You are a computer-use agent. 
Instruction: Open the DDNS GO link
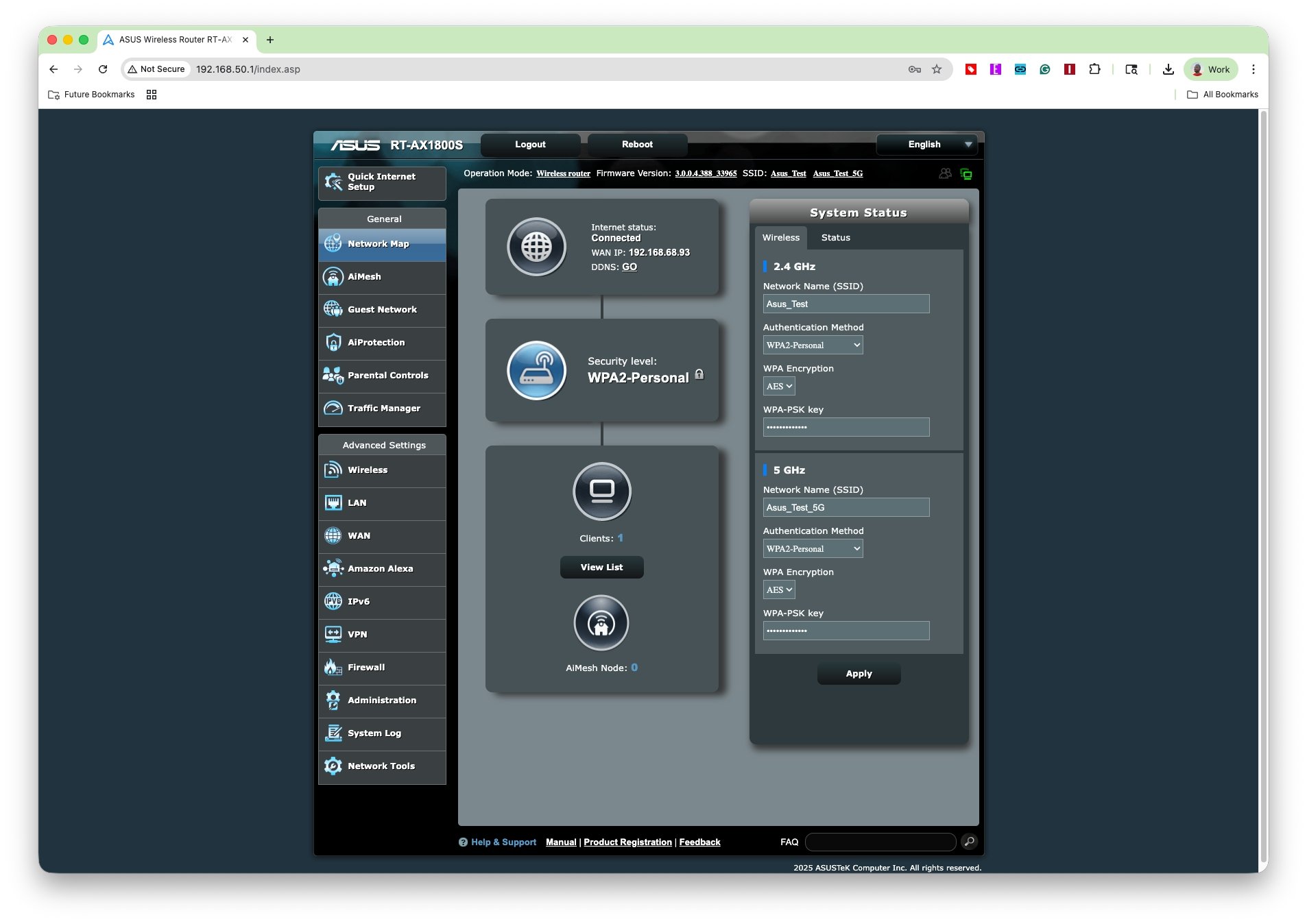(629, 267)
